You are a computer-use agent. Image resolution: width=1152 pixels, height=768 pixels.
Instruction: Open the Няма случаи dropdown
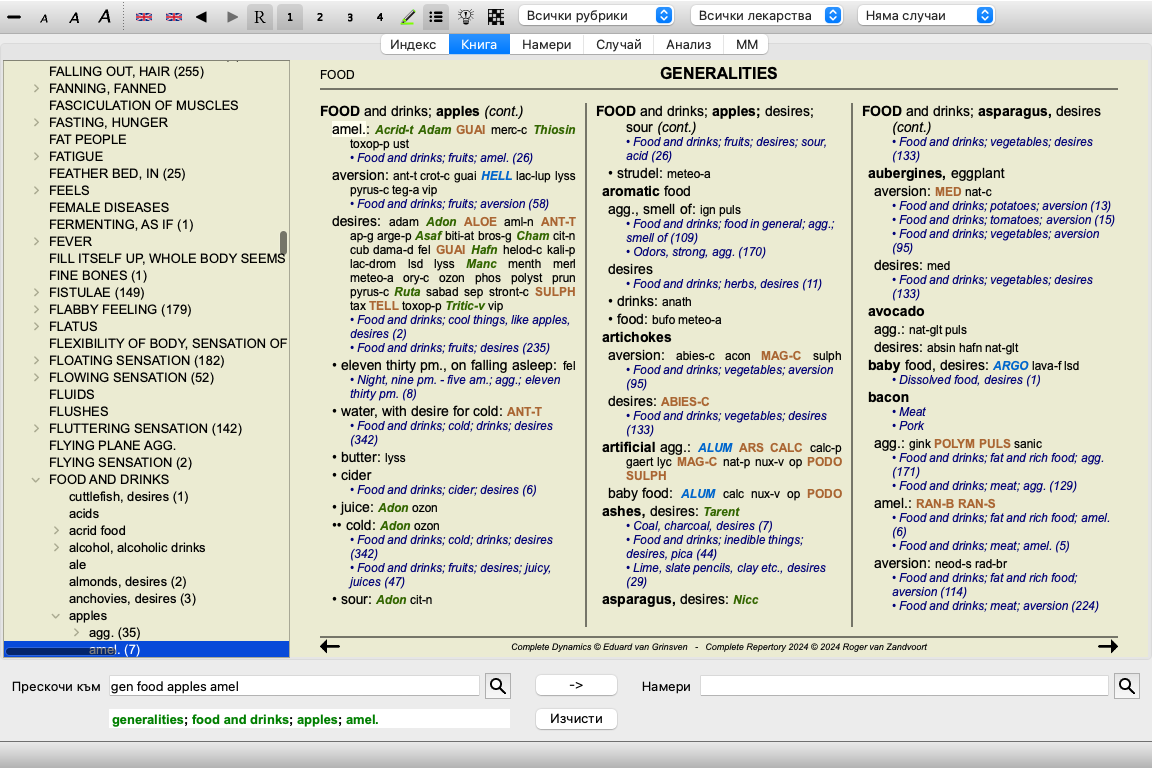point(926,16)
